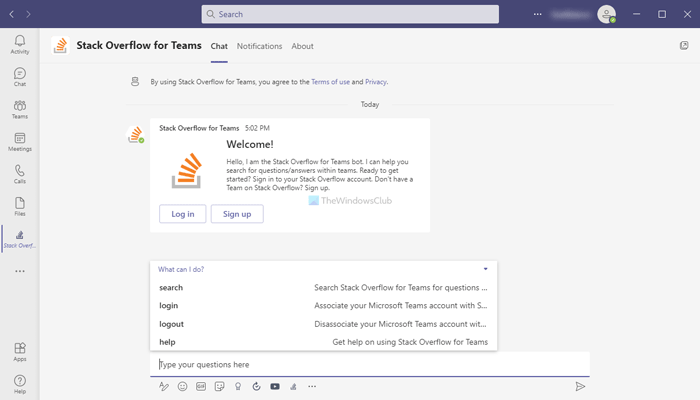The image size is (700, 400).
Task: Collapse the What can I do list
Action: click(485, 269)
